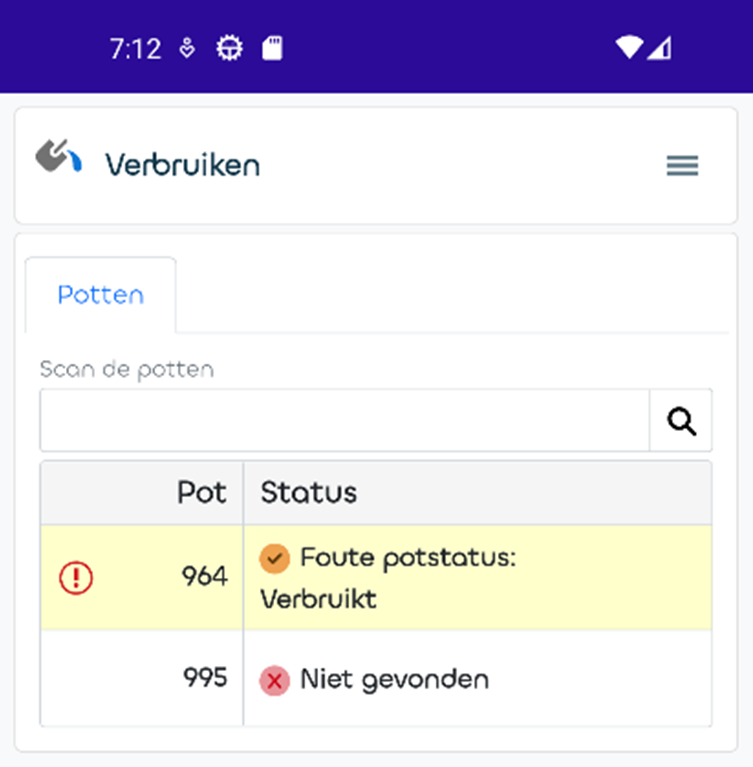Select pot number 964

[204, 577]
